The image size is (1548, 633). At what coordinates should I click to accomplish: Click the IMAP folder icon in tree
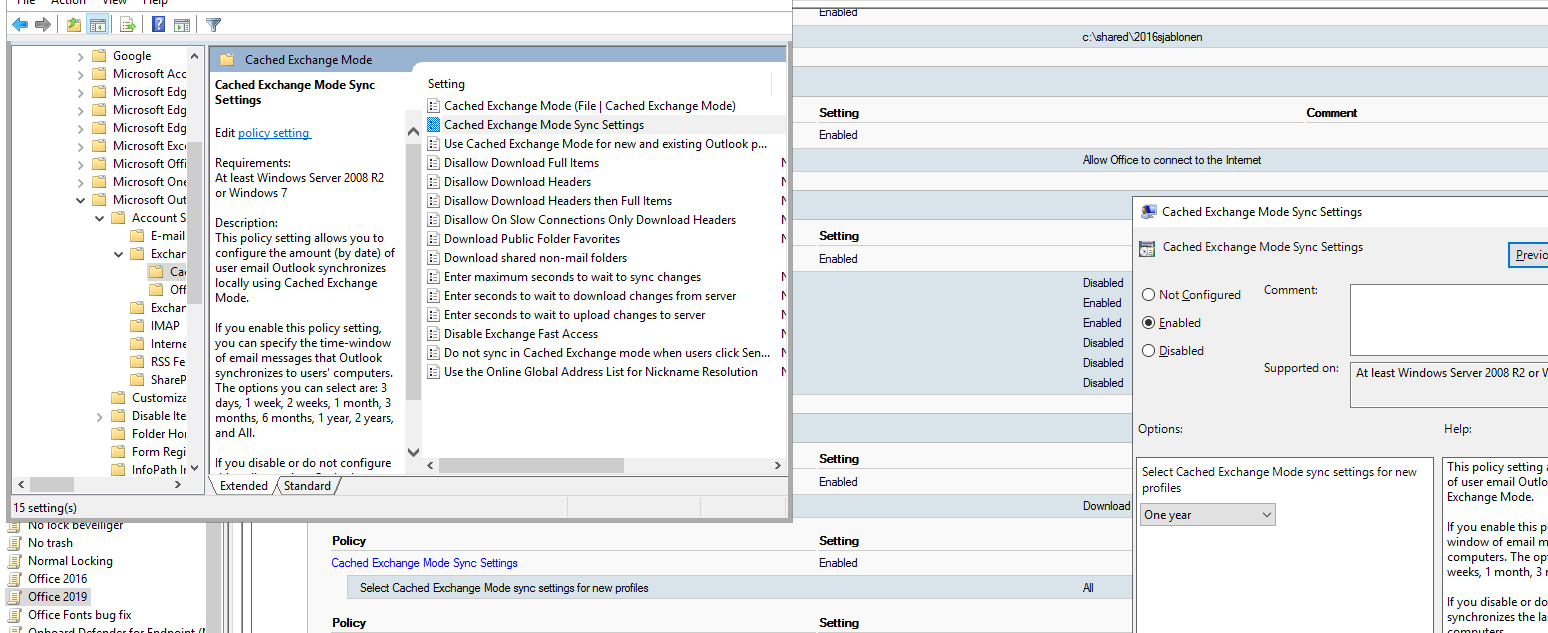(137, 326)
